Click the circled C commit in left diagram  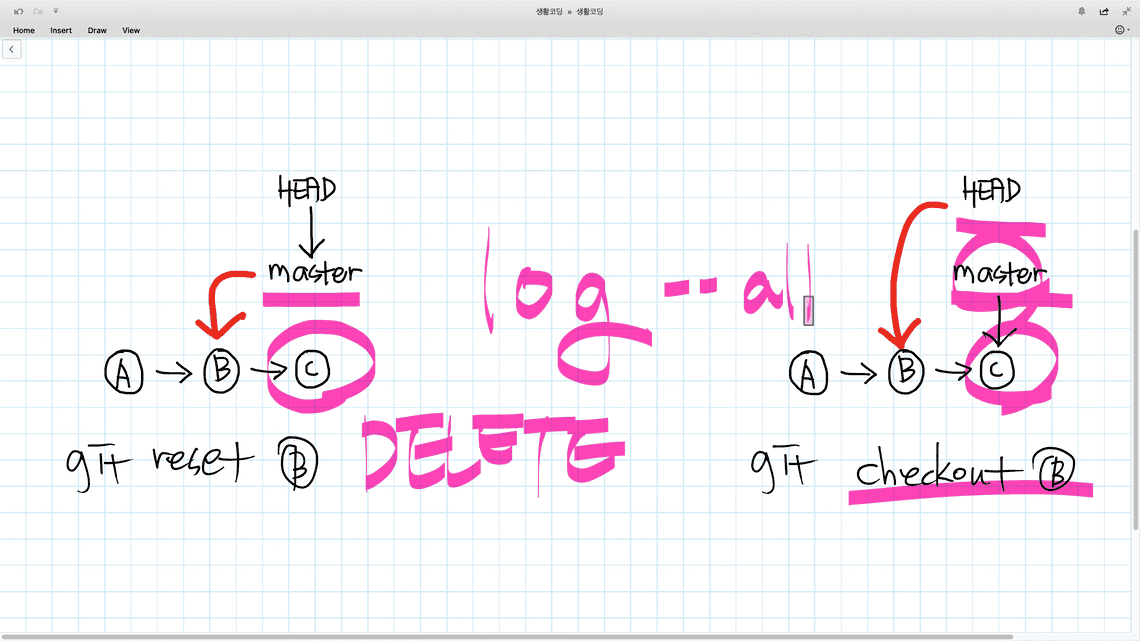(x=311, y=370)
